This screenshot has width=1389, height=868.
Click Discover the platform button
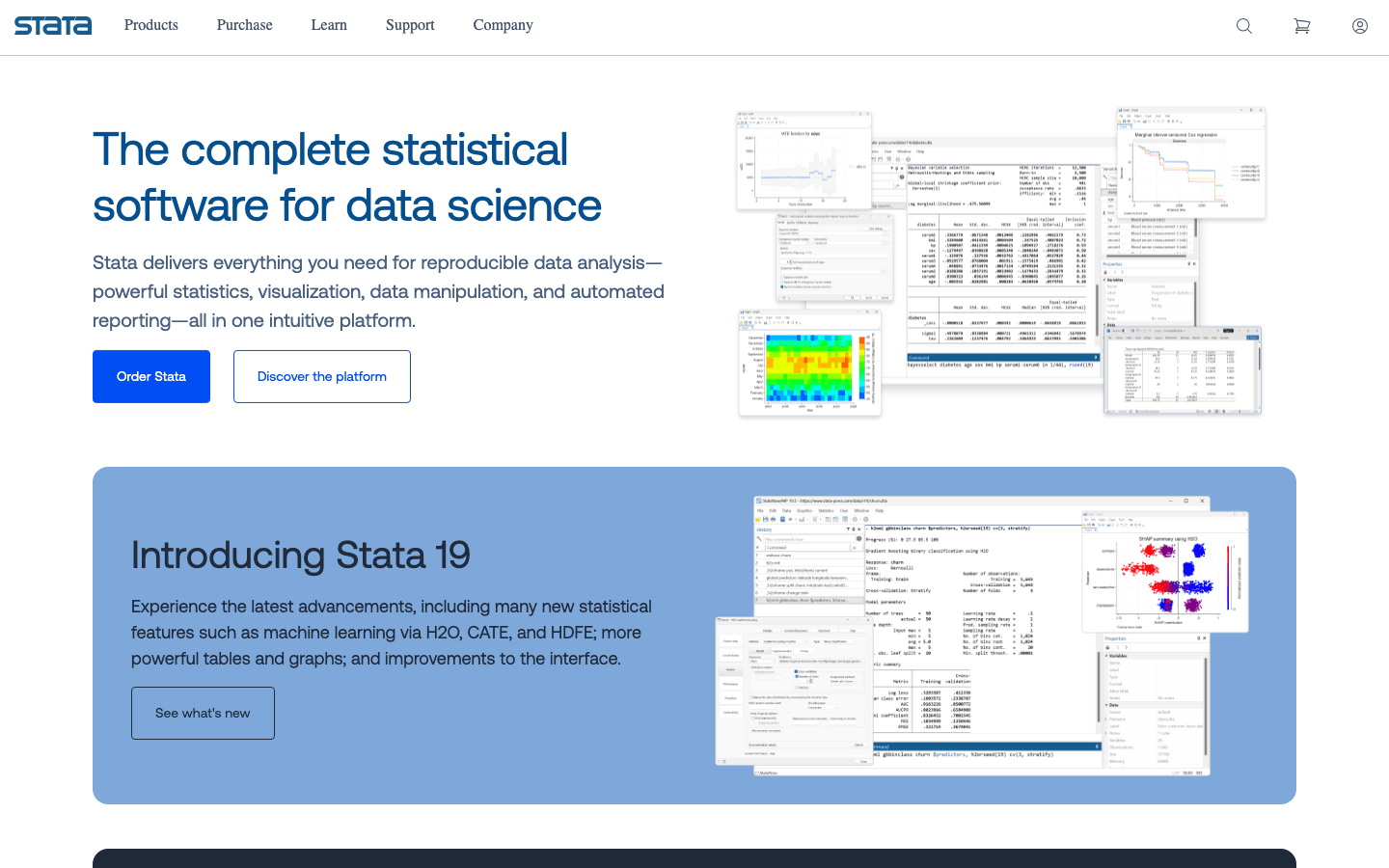322,376
